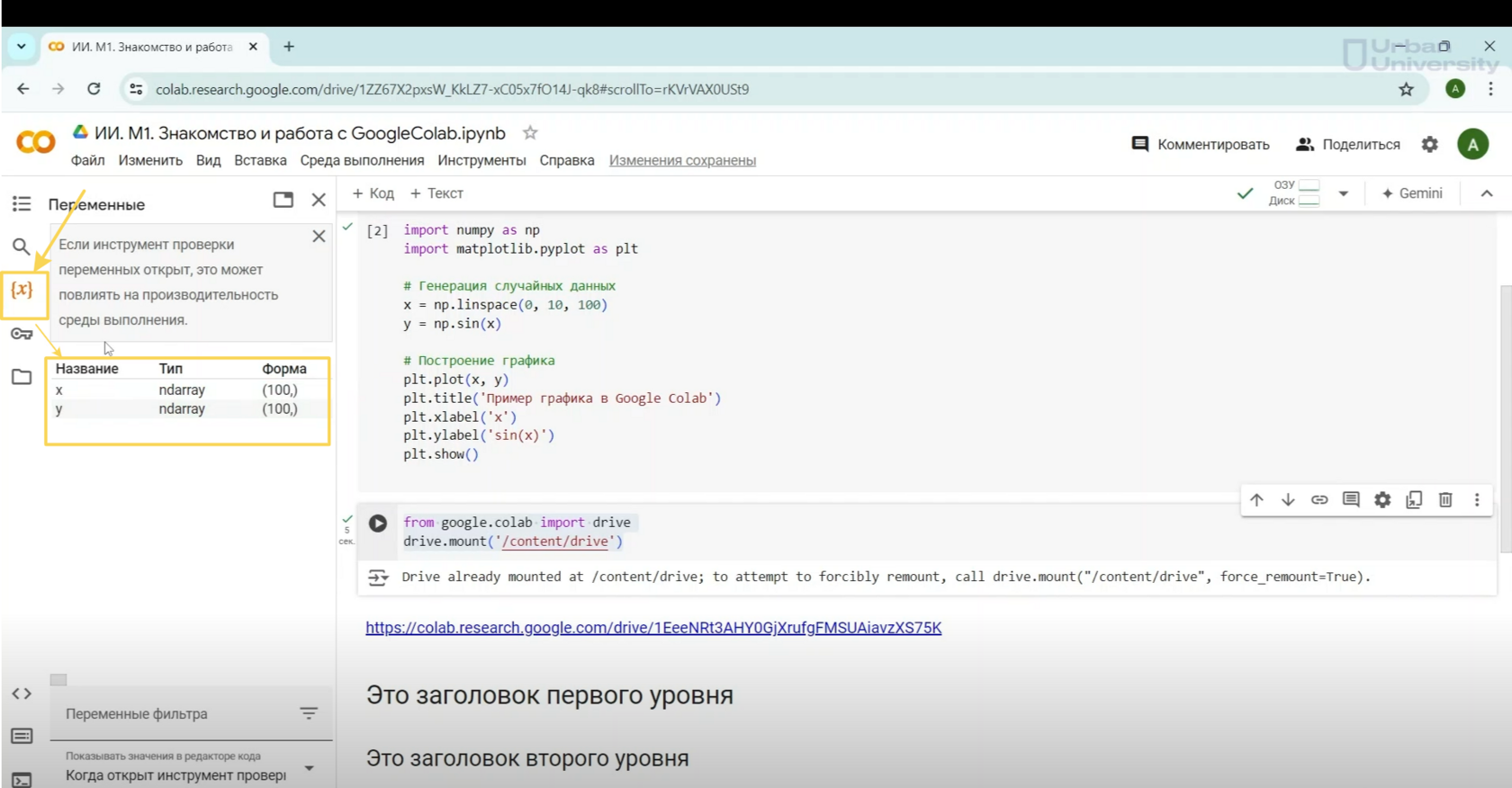Copy link to cell icon
The height and width of the screenshot is (788, 1512).
(x=1319, y=500)
